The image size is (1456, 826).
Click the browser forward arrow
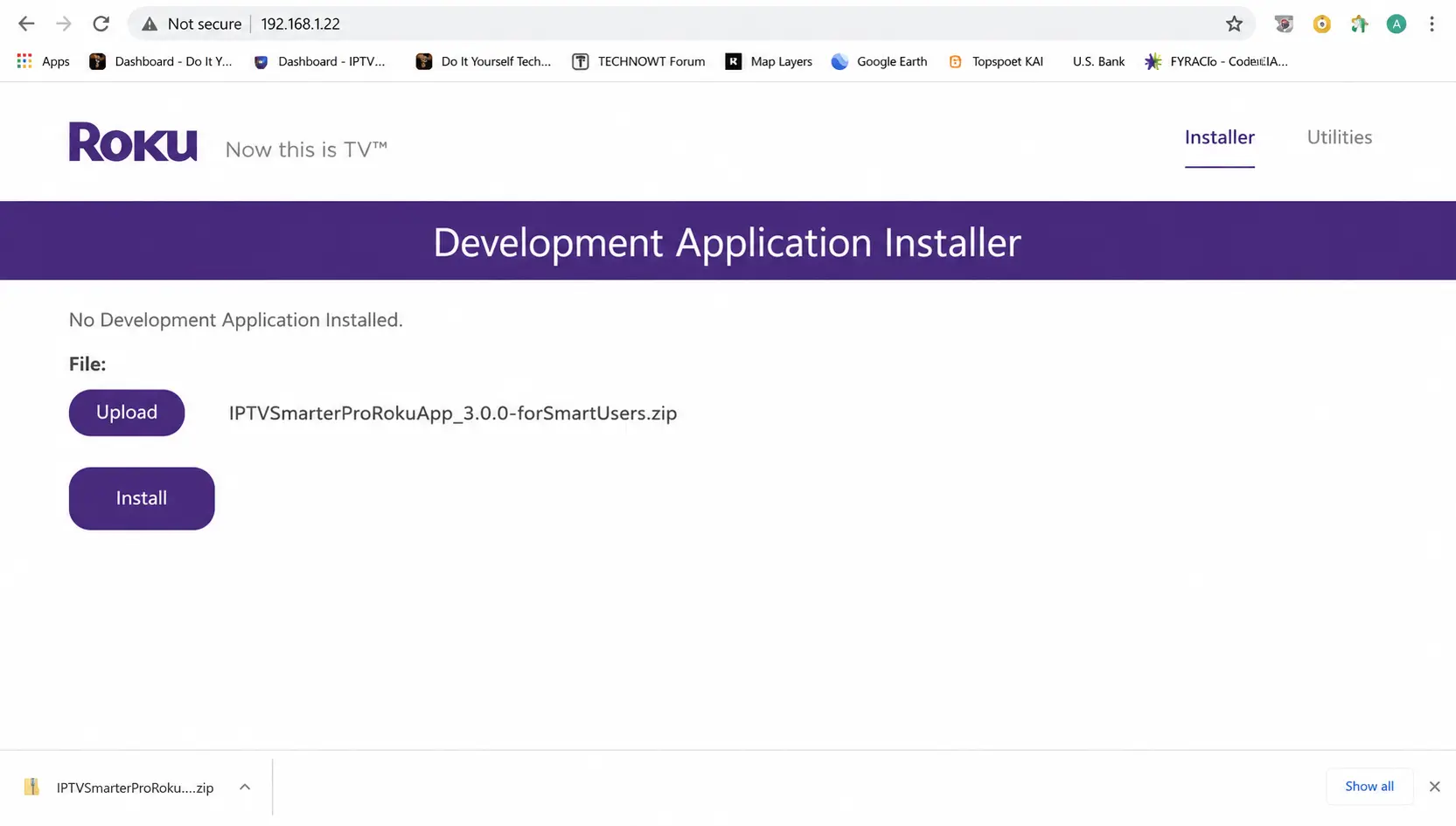click(64, 24)
